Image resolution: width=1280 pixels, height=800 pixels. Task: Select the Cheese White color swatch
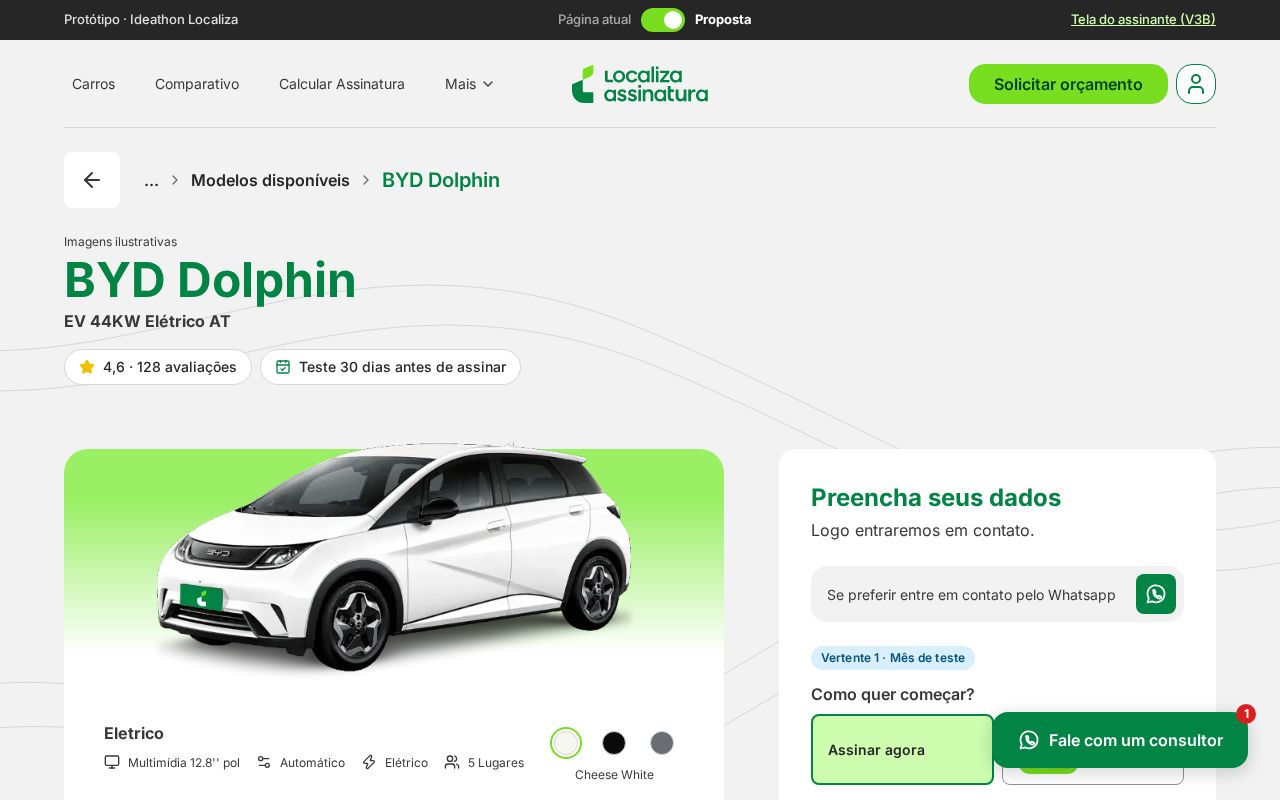click(566, 743)
